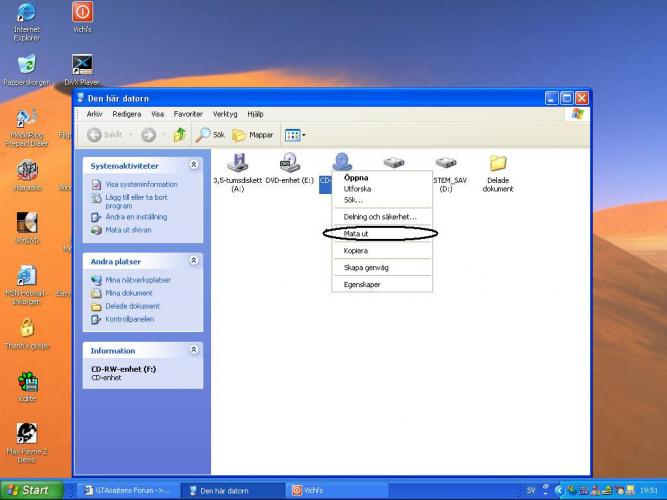667x500 pixels.
Task: Open Internet Explorer desktop icon
Action: (x=27, y=14)
